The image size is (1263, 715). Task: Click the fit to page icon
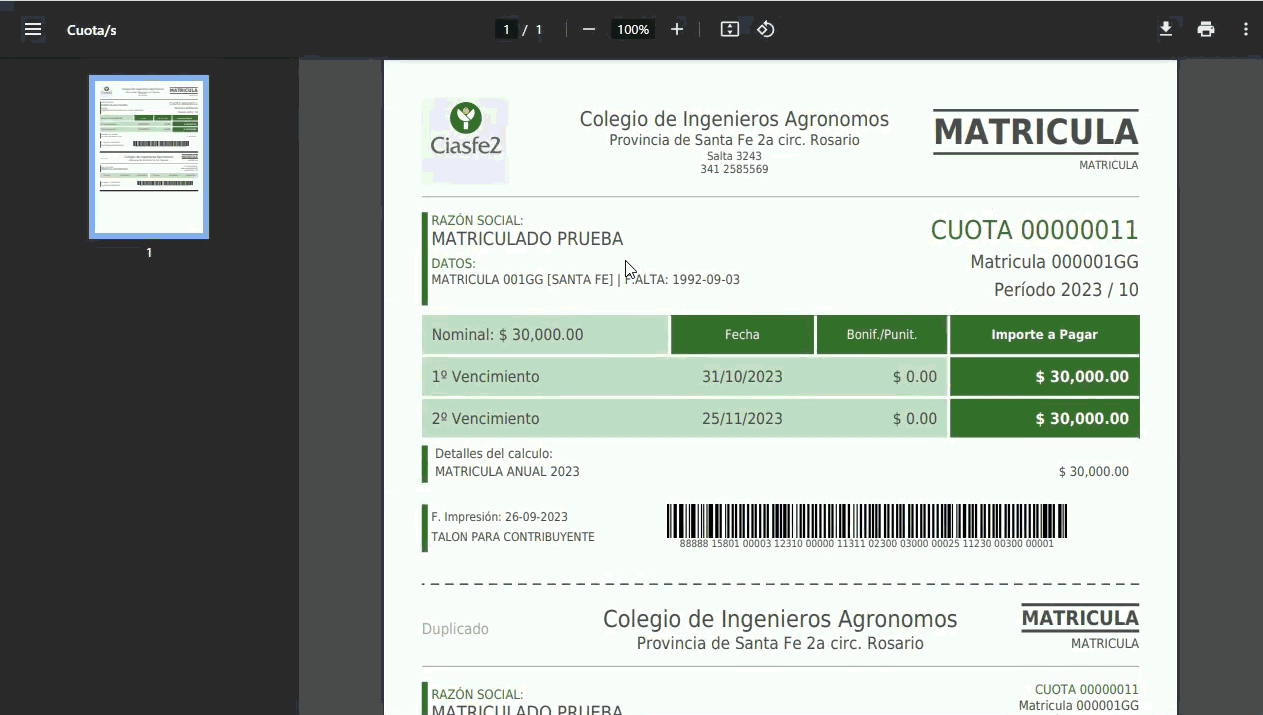click(730, 29)
